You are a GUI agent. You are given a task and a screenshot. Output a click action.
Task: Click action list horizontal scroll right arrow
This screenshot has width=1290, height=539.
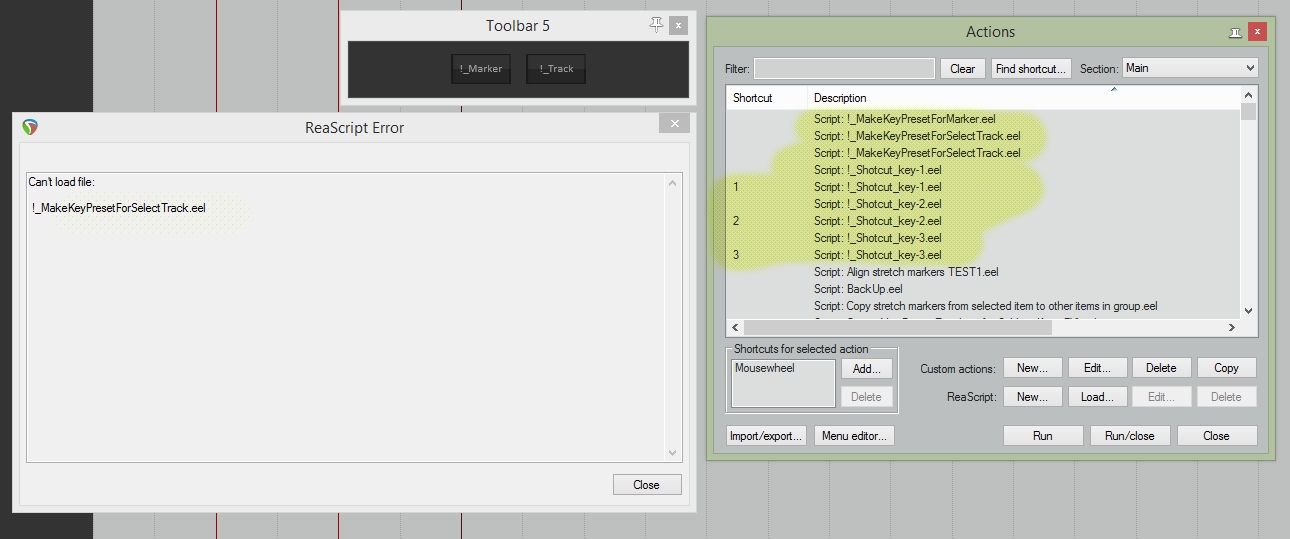(x=1232, y=328)
